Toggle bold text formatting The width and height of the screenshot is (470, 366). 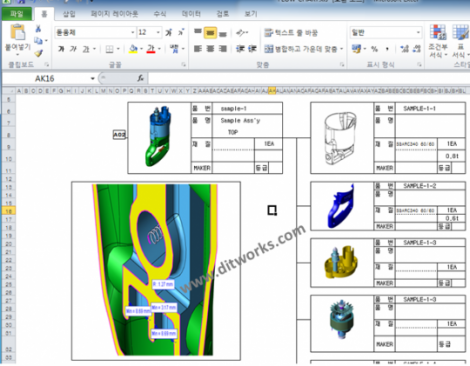[61, 49]
